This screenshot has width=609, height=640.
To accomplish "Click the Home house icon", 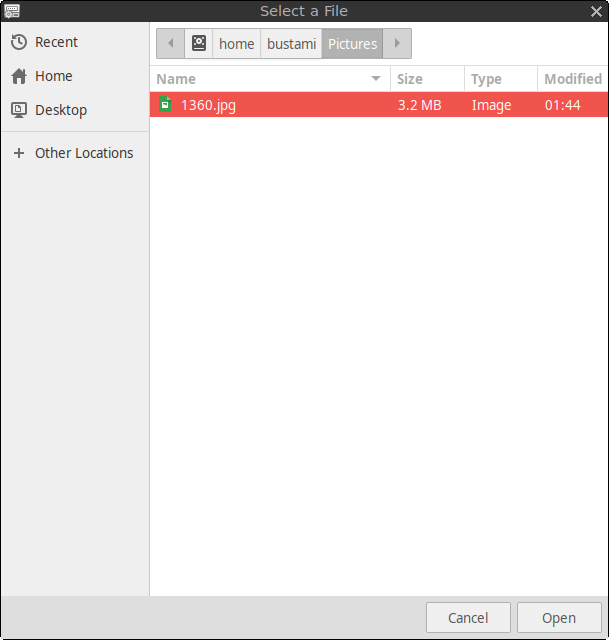I will coord(19,76).
